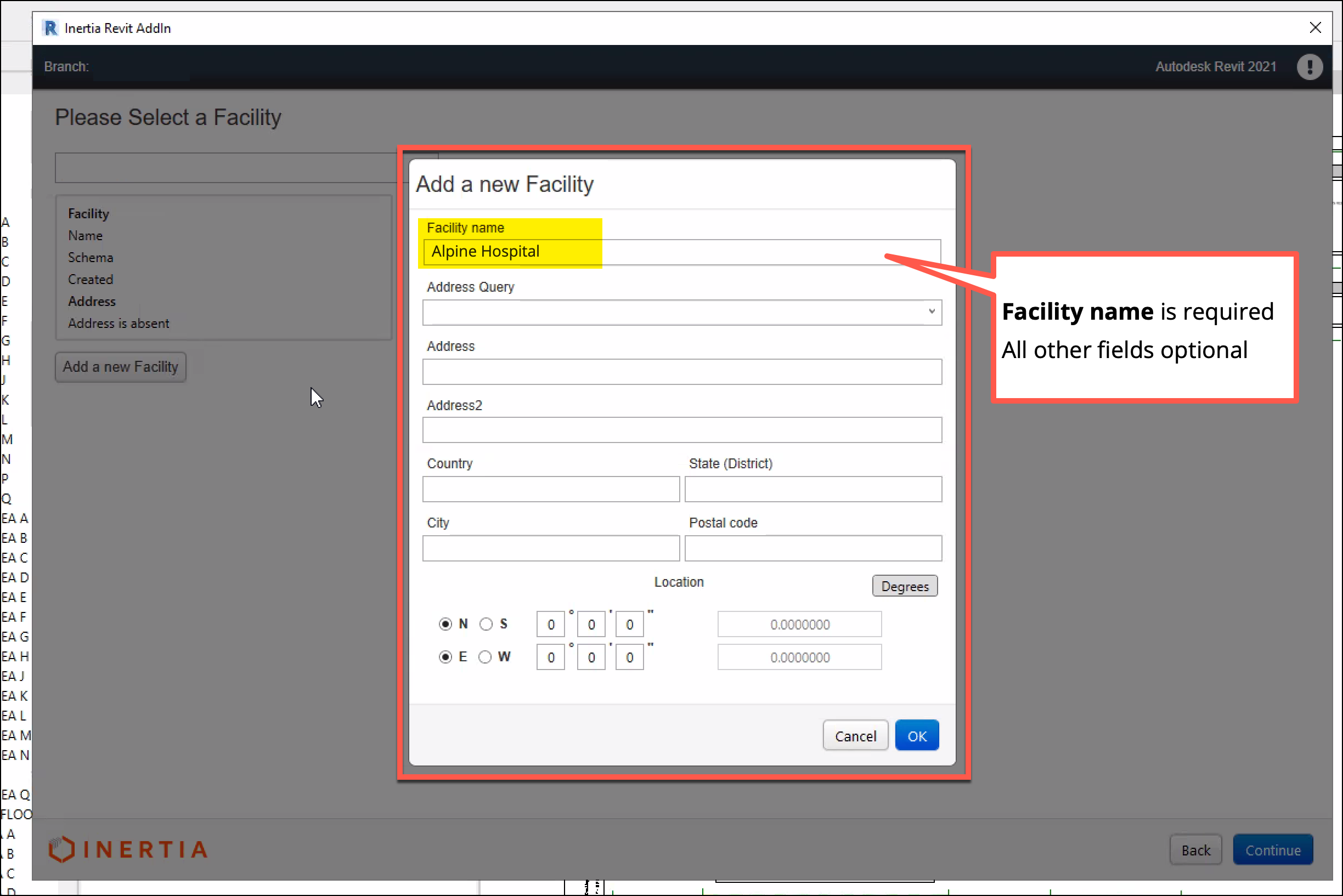The height and width of the screenshot is (896, 1343).
Task: Go Back to previous step
Action: (x=1195, y=850)
